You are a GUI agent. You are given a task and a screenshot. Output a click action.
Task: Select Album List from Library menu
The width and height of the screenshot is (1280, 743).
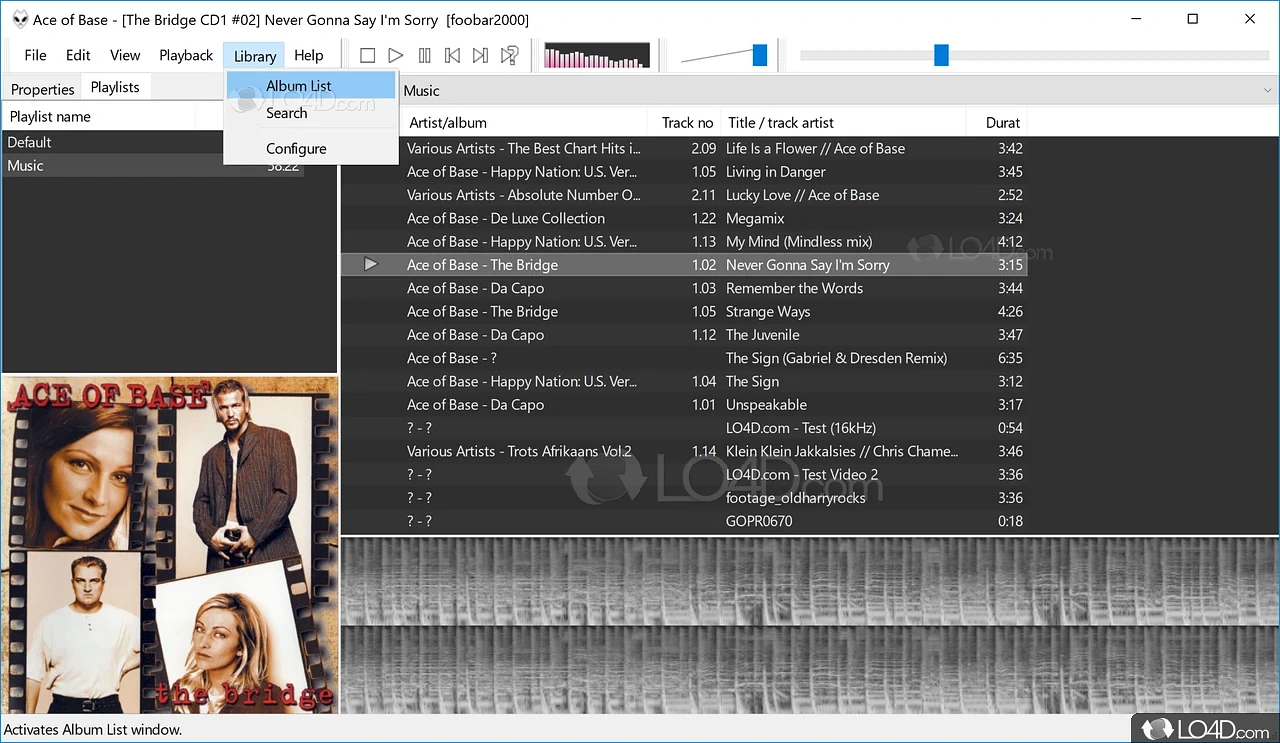coord(299,86)
